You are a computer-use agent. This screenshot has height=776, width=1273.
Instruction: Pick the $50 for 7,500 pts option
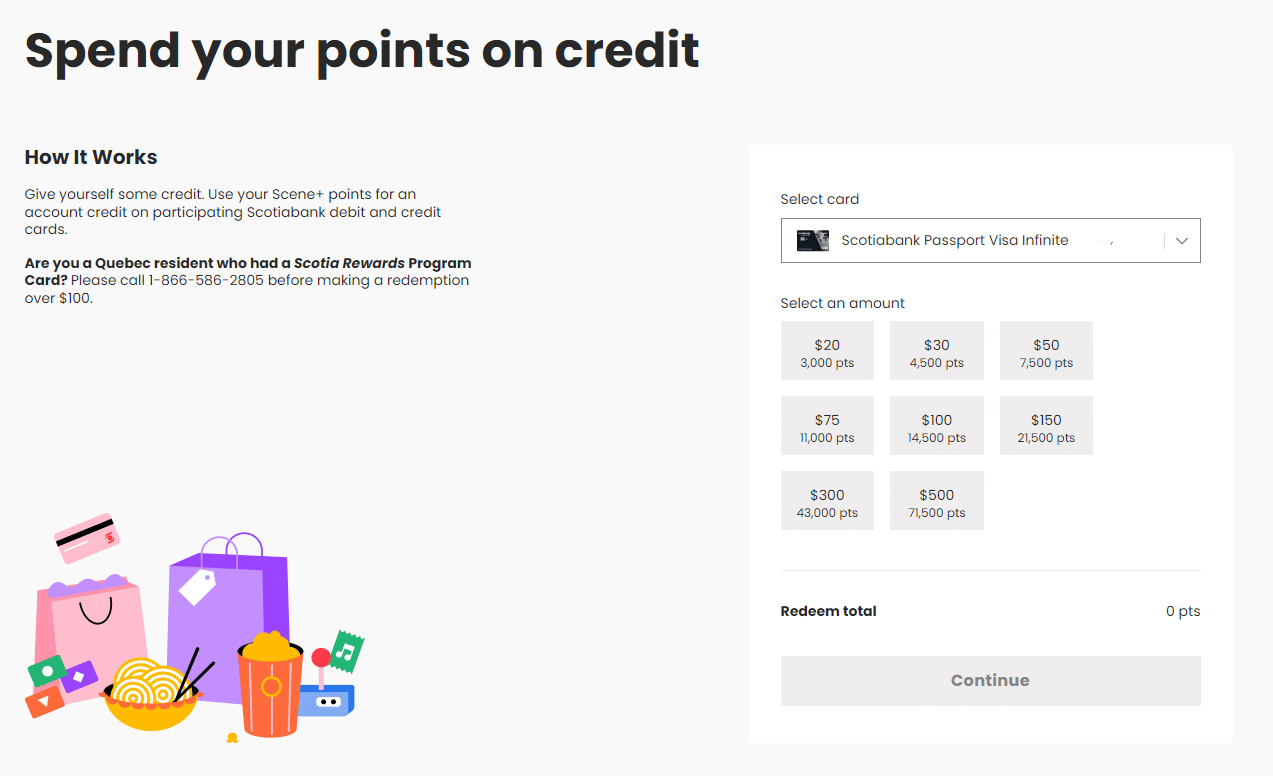pyautogui.click(x=1046, y=351)
